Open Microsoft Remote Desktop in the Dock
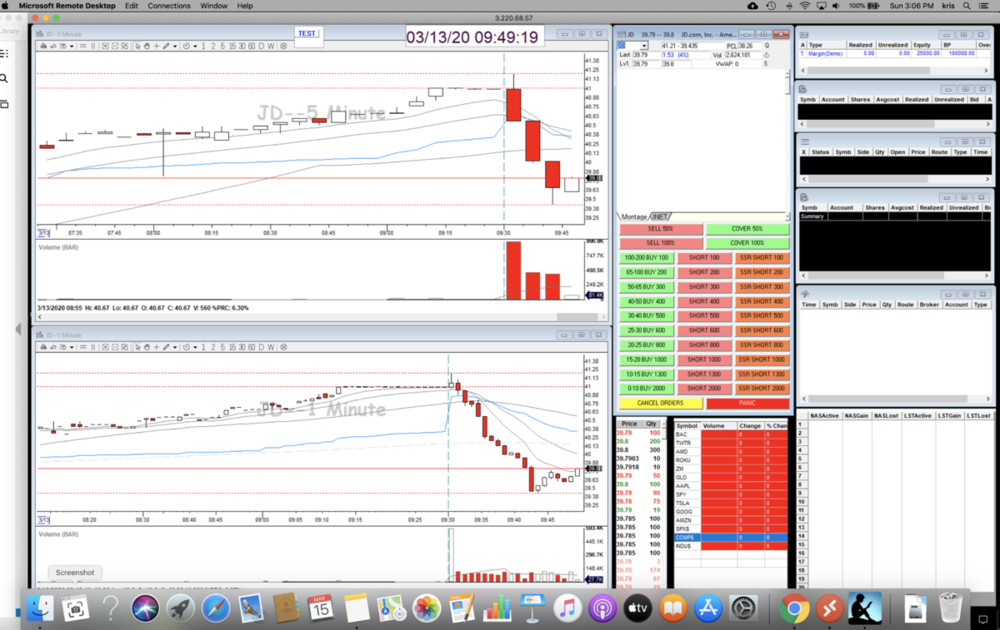1000x630 pixels. pyautogui.click(x=829, y=607)
